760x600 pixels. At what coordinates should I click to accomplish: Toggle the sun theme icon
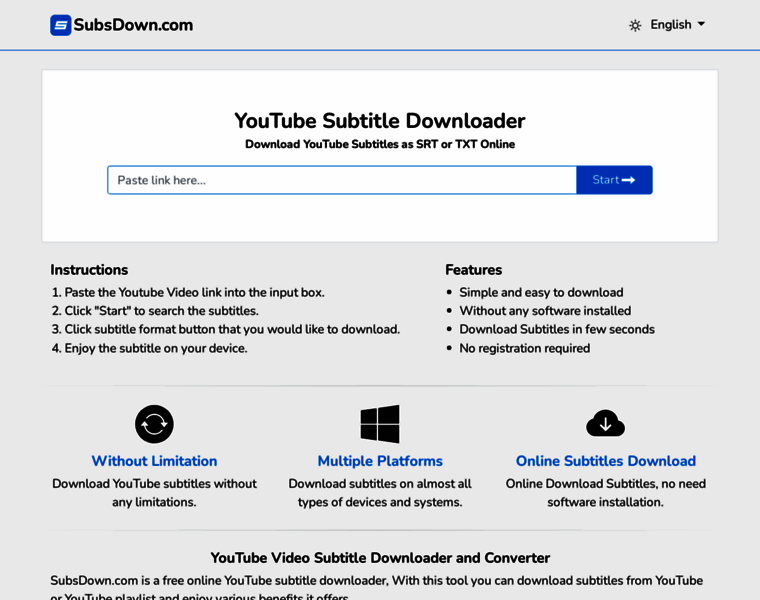(x=635, y=25)
